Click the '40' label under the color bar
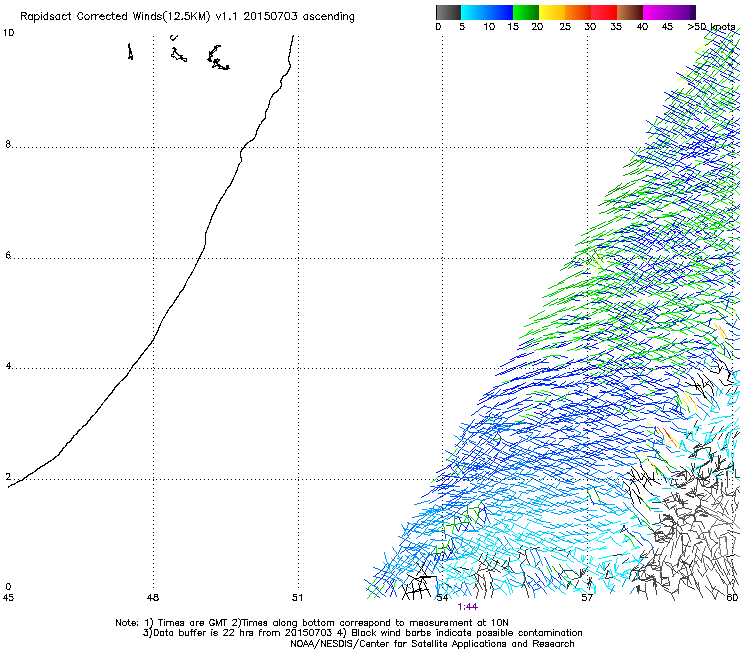This screenshot has height=650, width=740. 642,27
